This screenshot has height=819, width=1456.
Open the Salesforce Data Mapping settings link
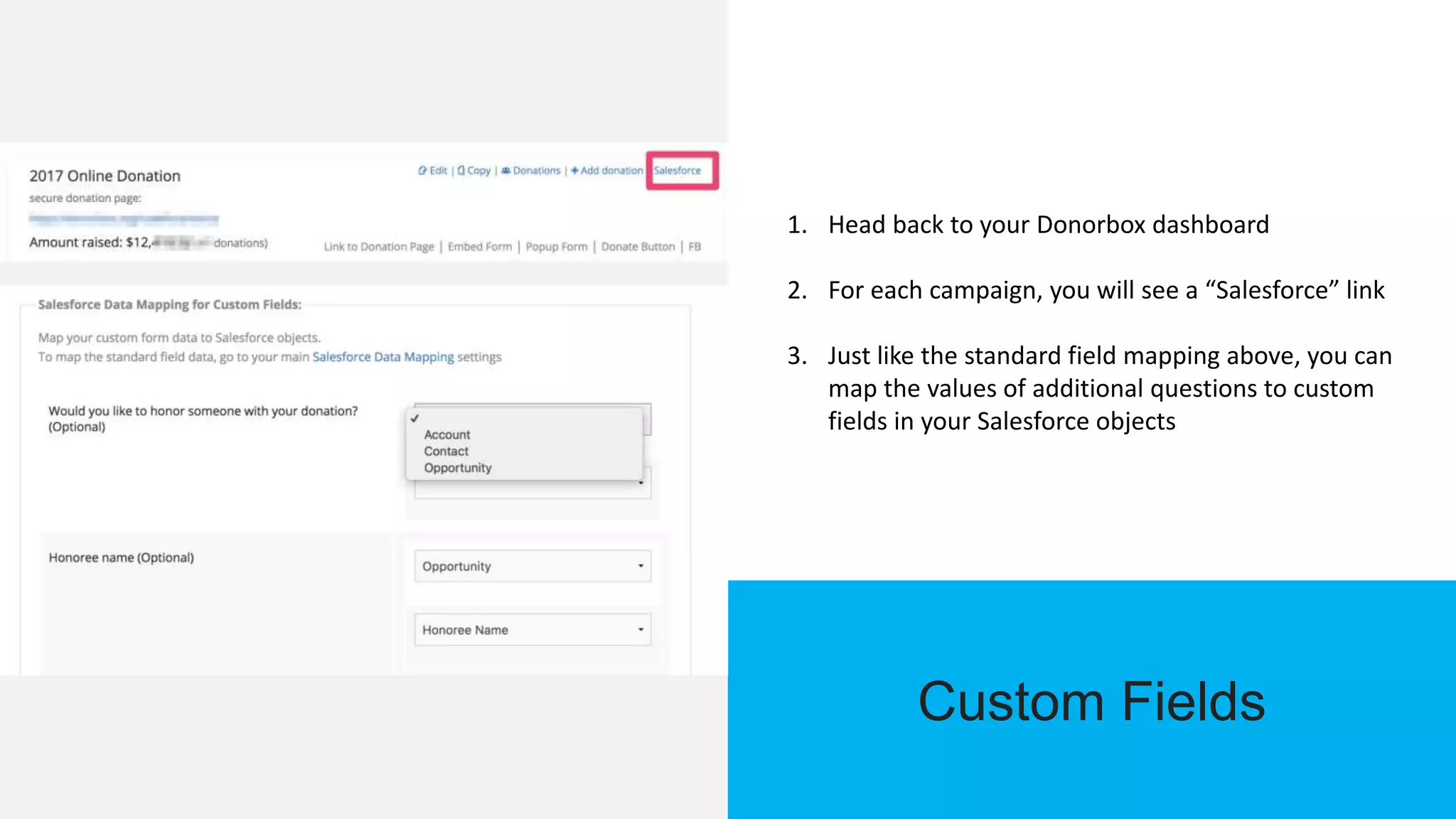tap(383, 357)
